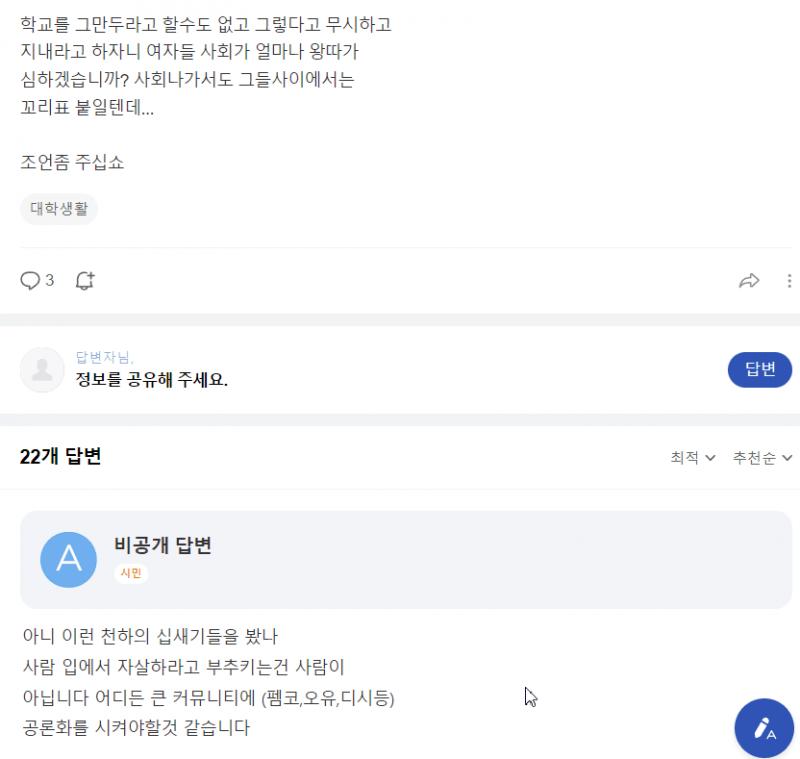The image size is (800, 759).
Task: Click the '조언좀 주십쇼' line in the question
Action: (72, 162)
